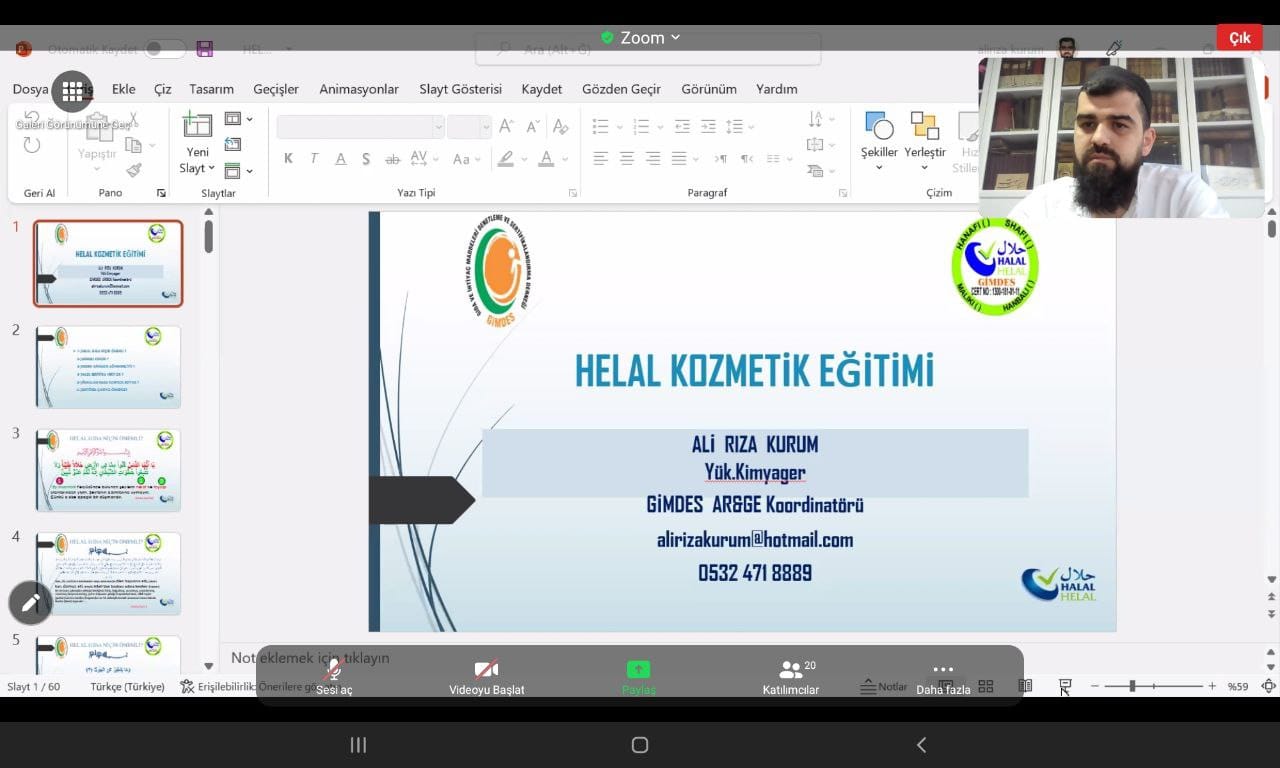Viewport: 1280px width, 768px height.
Task: Open the Katılımcılar participants list
Action: point(791,677)
